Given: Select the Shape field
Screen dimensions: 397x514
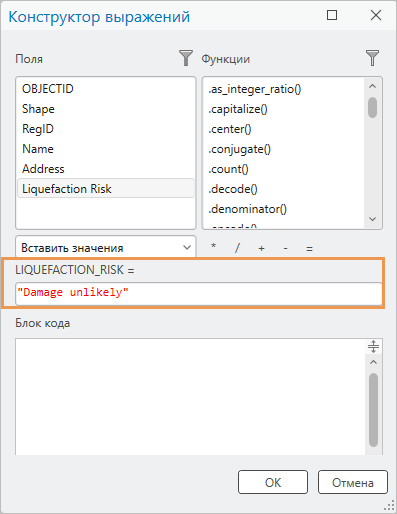Looking at the screenshot, I should point(106,109).
